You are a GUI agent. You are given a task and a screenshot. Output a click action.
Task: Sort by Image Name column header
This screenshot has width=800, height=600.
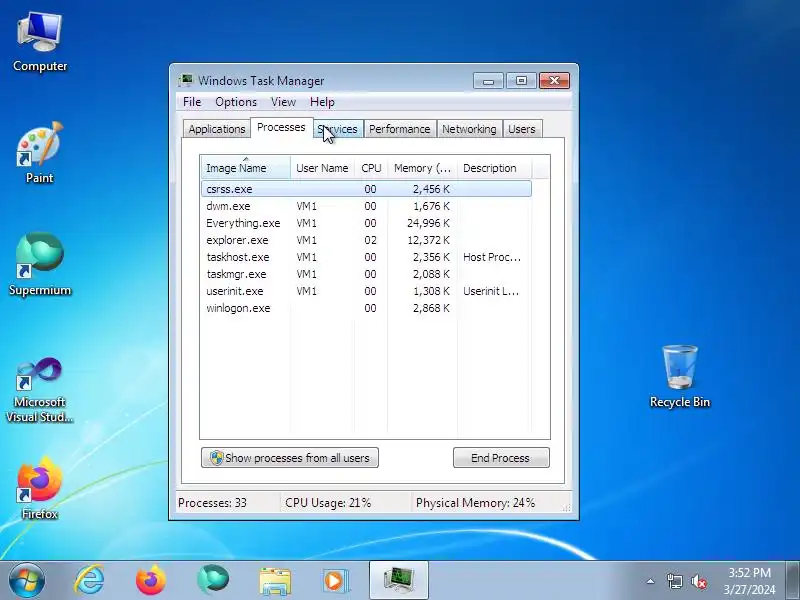[x=245, y=168]
